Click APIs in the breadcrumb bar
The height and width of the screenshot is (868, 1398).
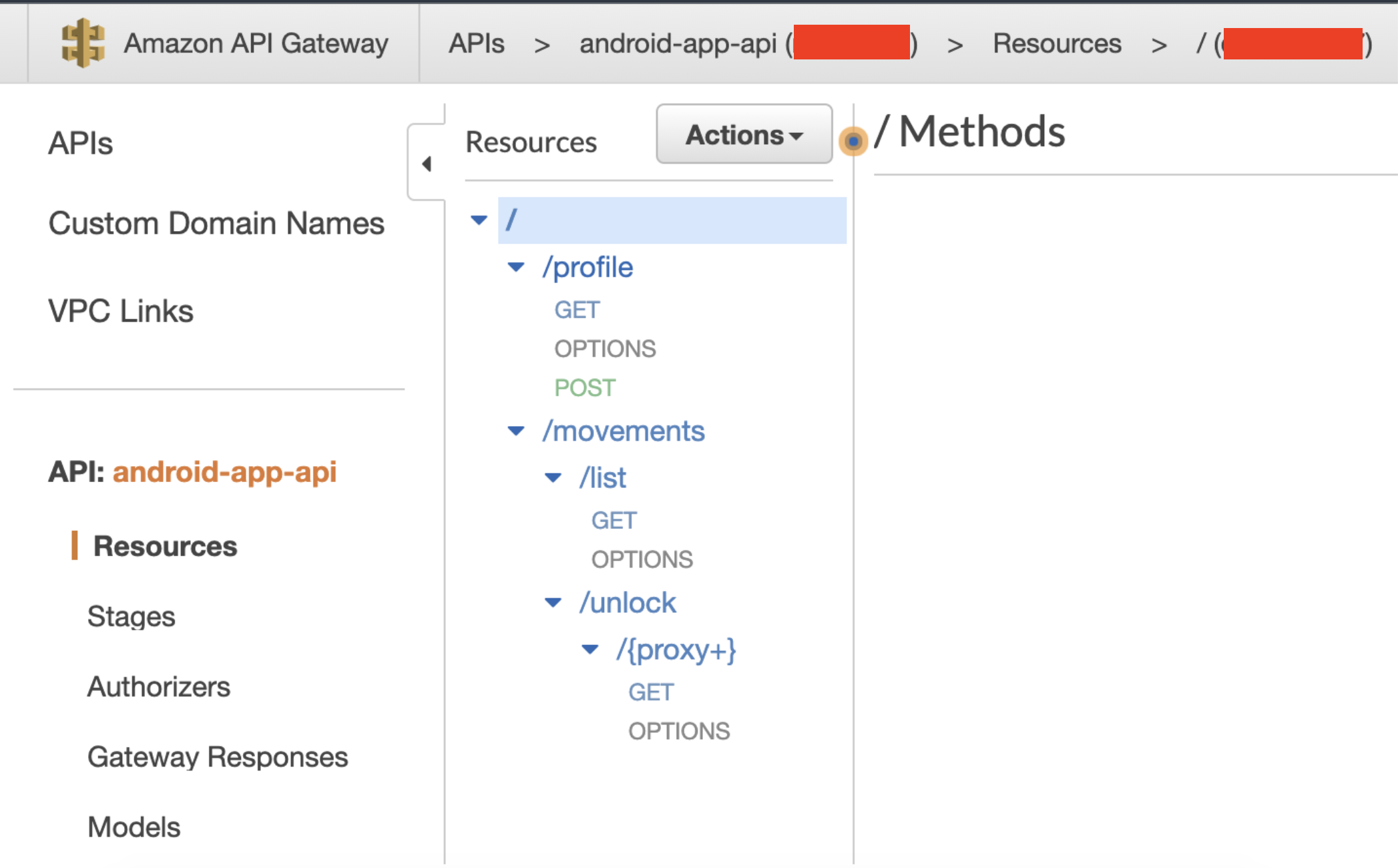click(476, 44)
